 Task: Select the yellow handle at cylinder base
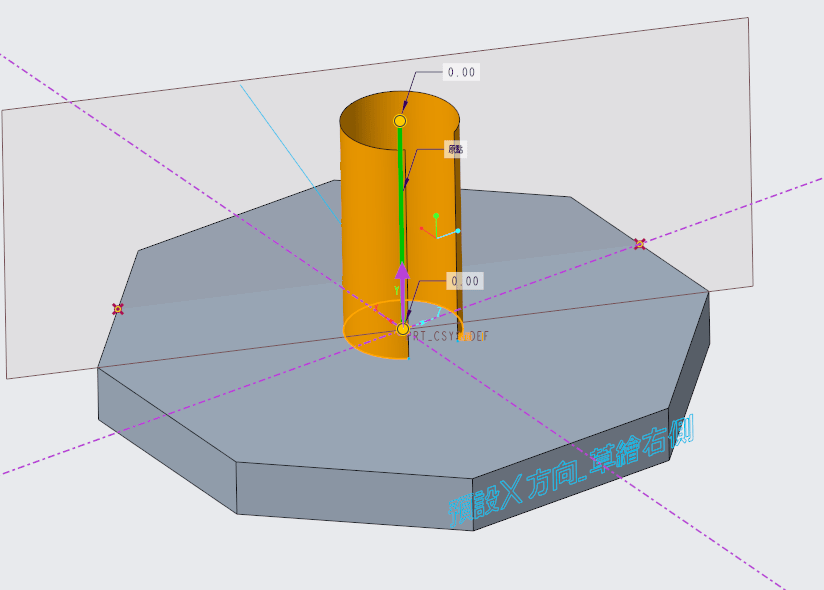tap(403, 329)
